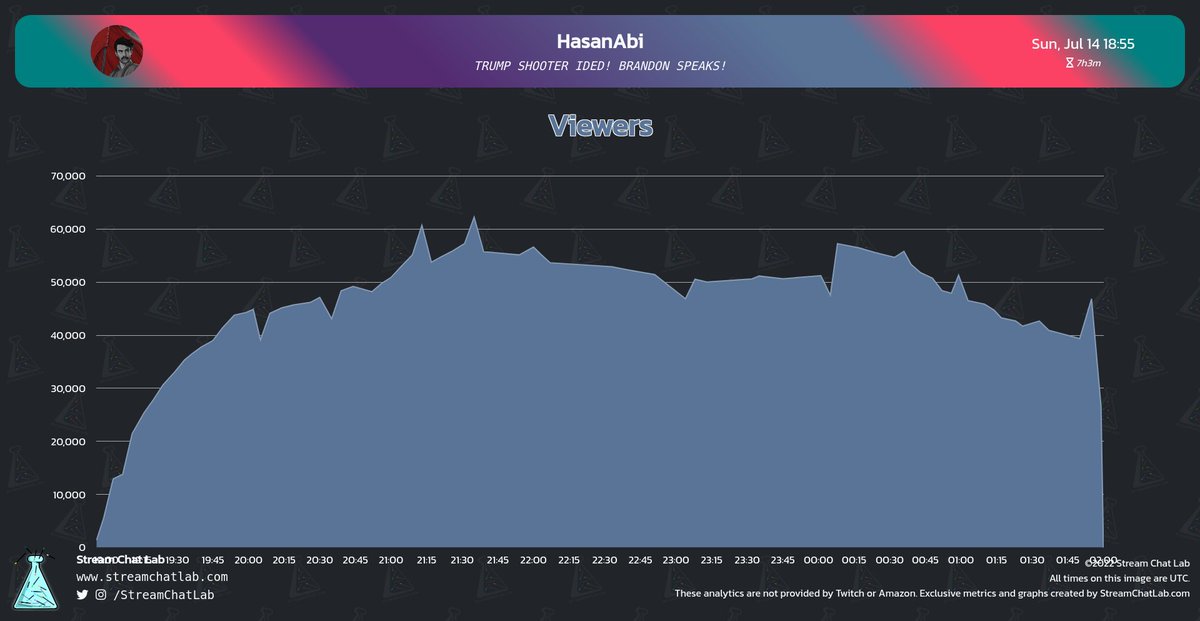Click the 23:00 time axis label
The width and height of the screenshot is (1200, 621).
coord(676,560)
